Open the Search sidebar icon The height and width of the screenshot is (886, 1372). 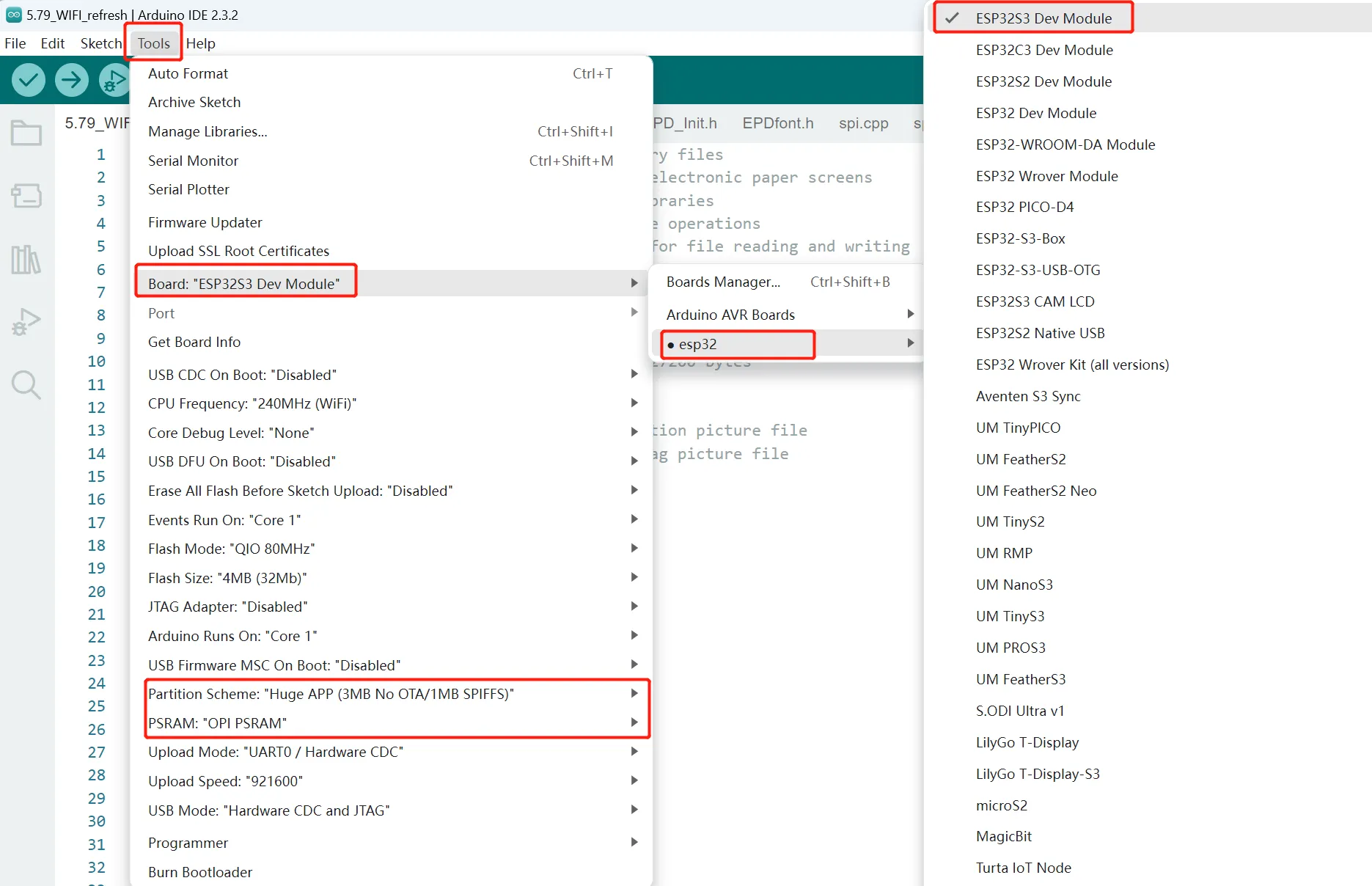click(x=26, y=384)
